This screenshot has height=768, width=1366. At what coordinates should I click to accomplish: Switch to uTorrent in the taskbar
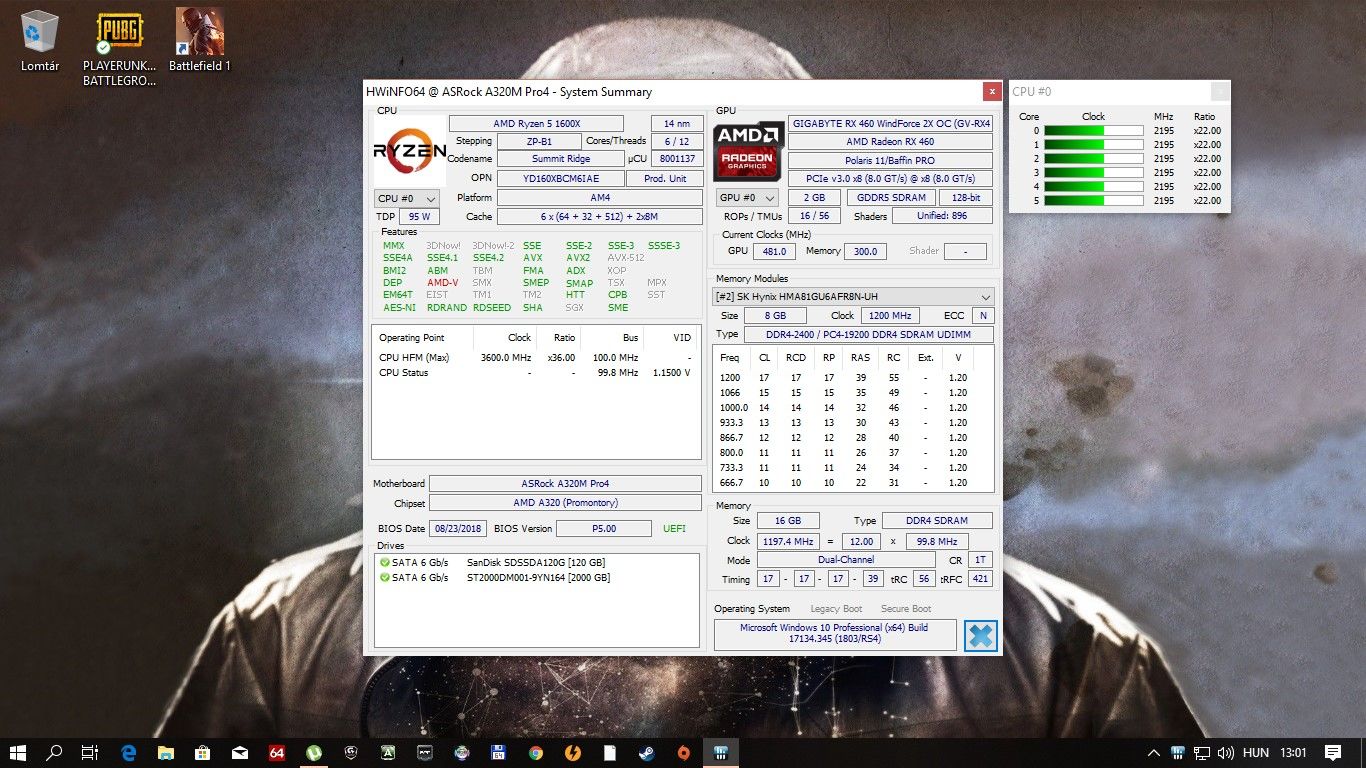coord(313,753)
